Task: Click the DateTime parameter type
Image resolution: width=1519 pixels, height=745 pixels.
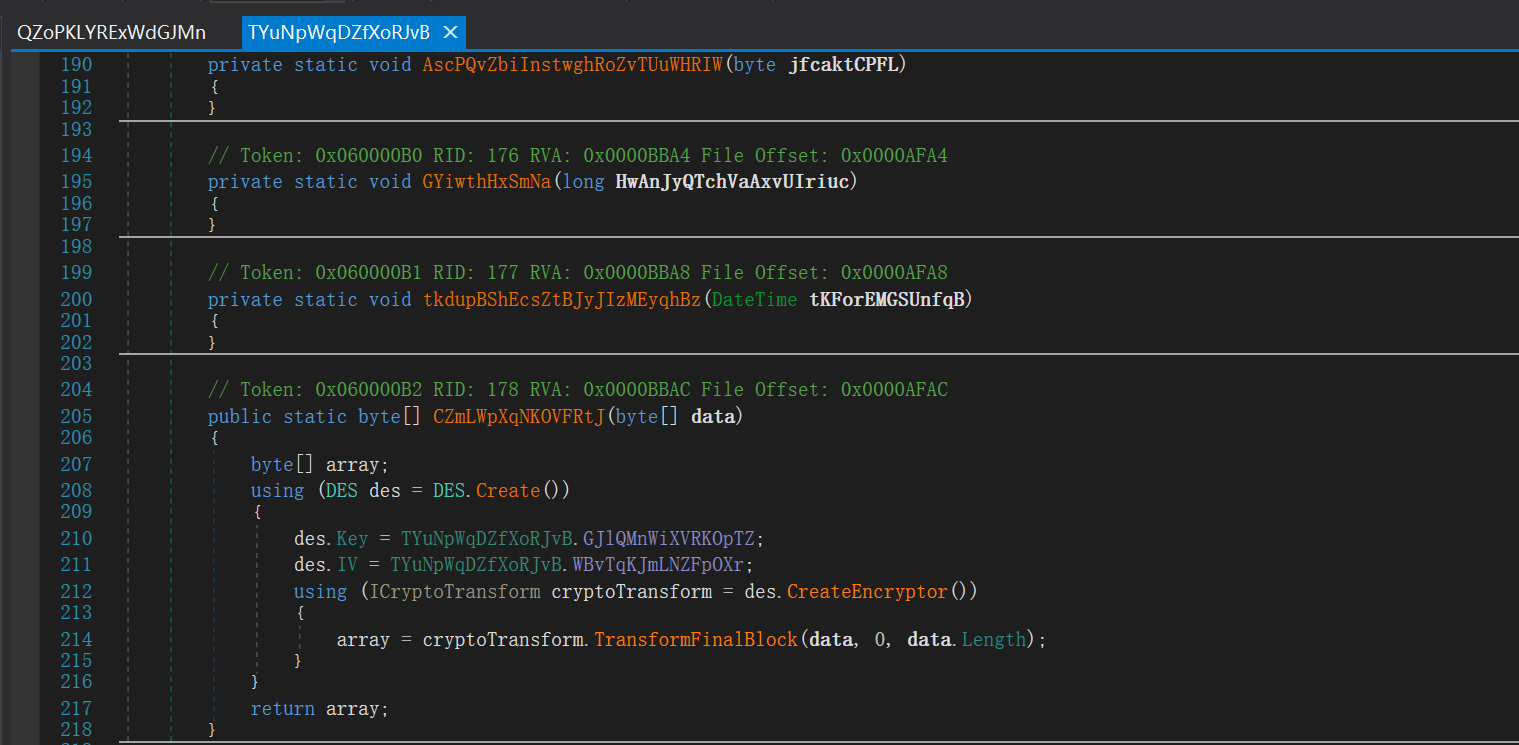Action: pos(754,300)
